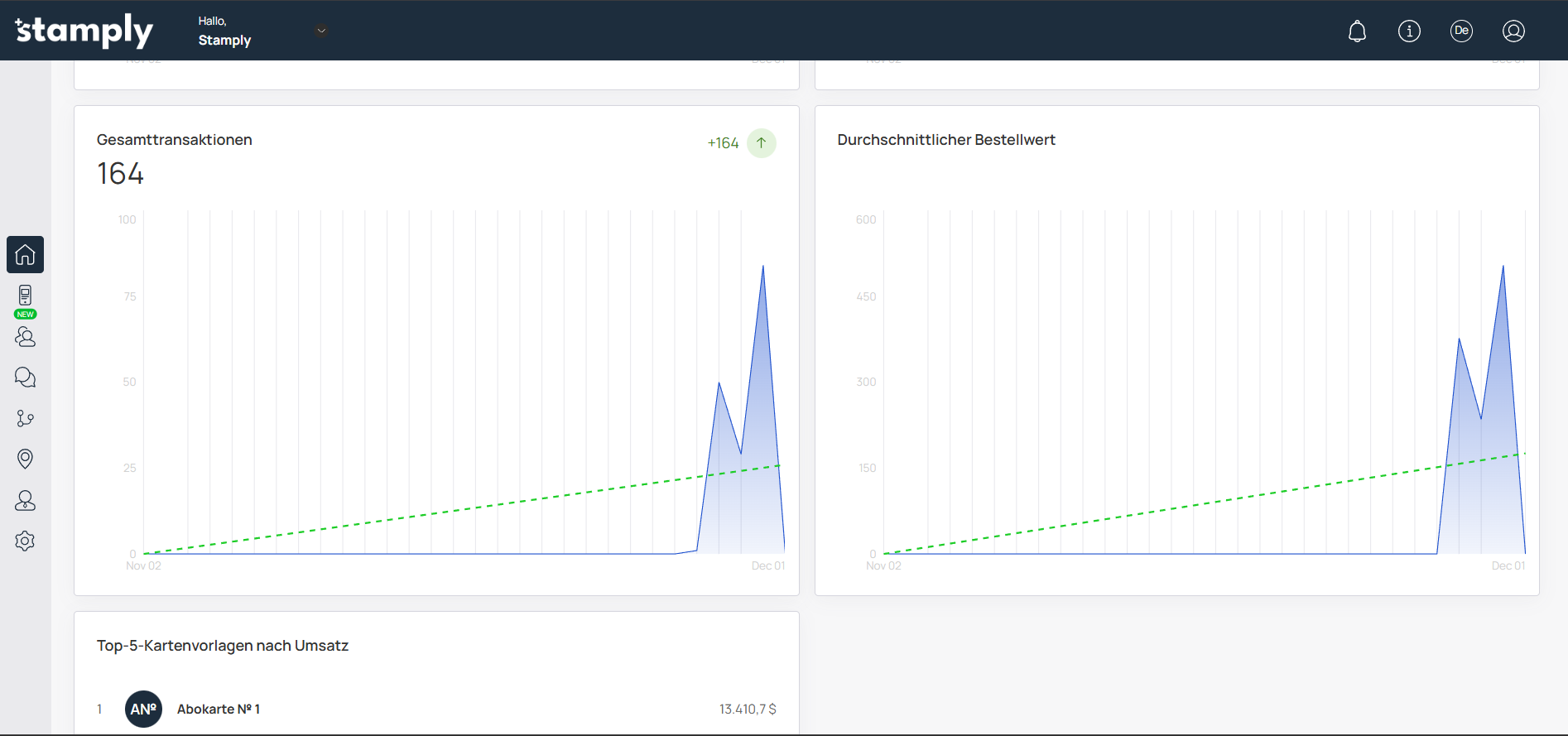The image size is (1568, 736).
Task: Open the manager user icon in sidebar
Action: pos(25,500)
